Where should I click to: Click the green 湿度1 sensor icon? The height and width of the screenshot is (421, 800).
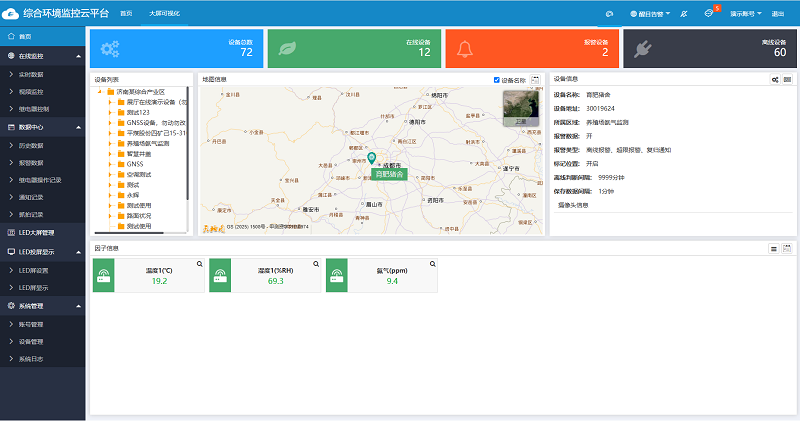click(220, 276)
